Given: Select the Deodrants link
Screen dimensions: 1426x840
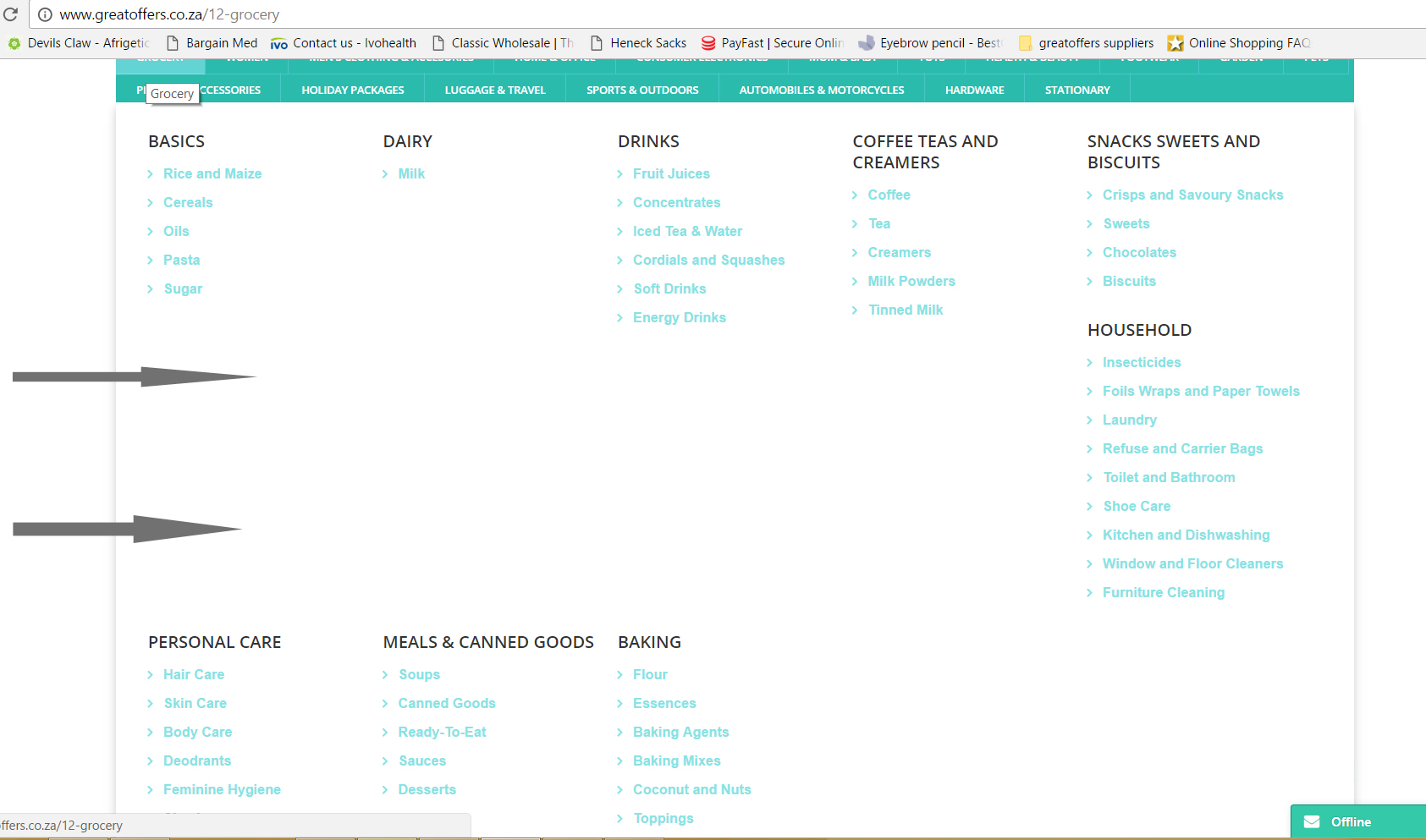Looking at the screenshot, I should pyautogui.click(x=197, y=760).
